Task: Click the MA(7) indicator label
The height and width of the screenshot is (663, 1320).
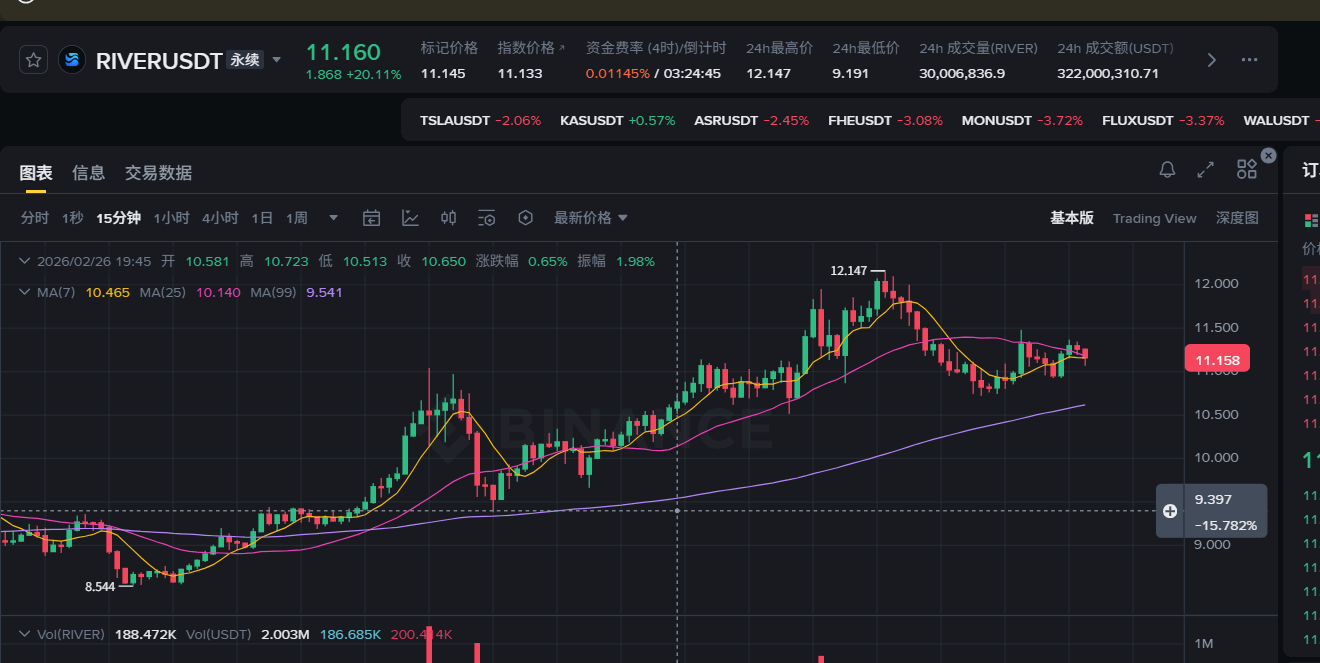Action: click(57, 292)
